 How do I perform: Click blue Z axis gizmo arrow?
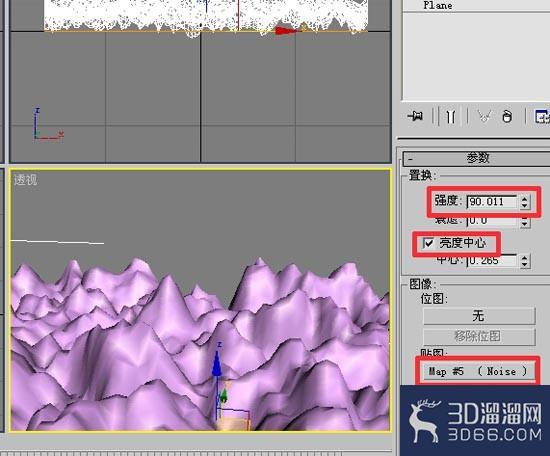tap(217, 363)
